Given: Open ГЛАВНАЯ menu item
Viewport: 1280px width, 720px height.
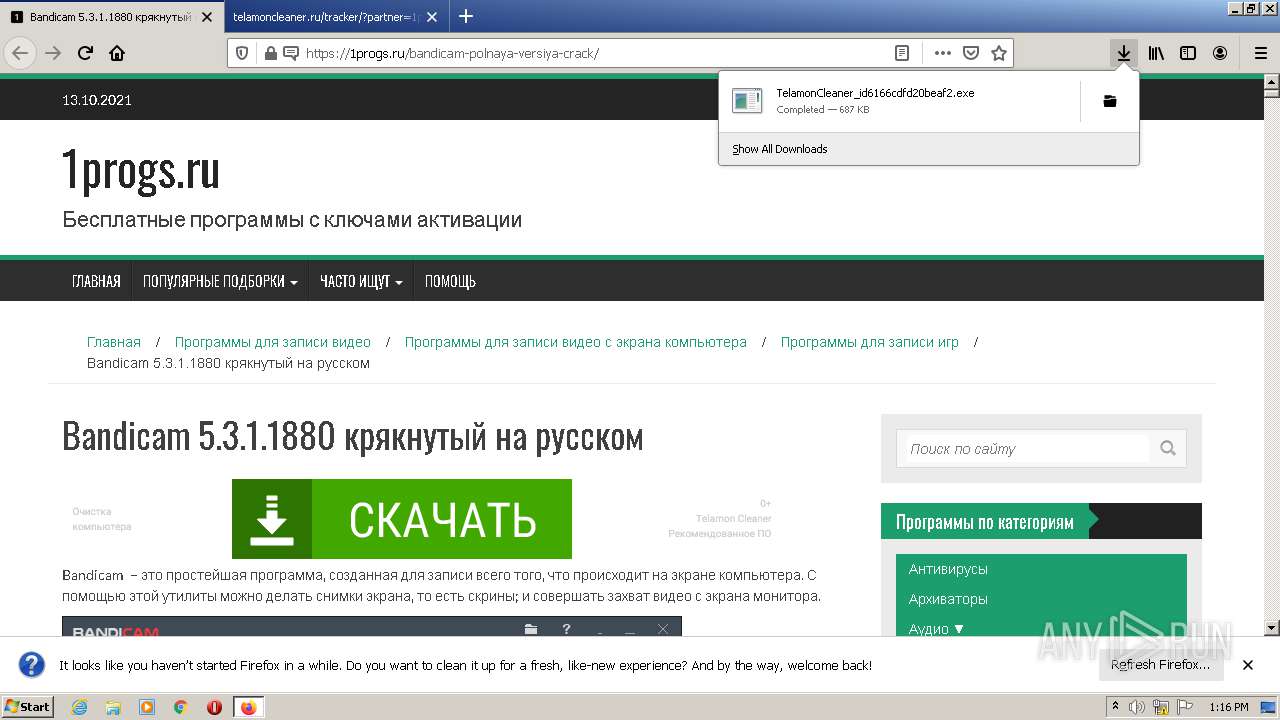Looking at the screenshot, I should tap(96, 281).
